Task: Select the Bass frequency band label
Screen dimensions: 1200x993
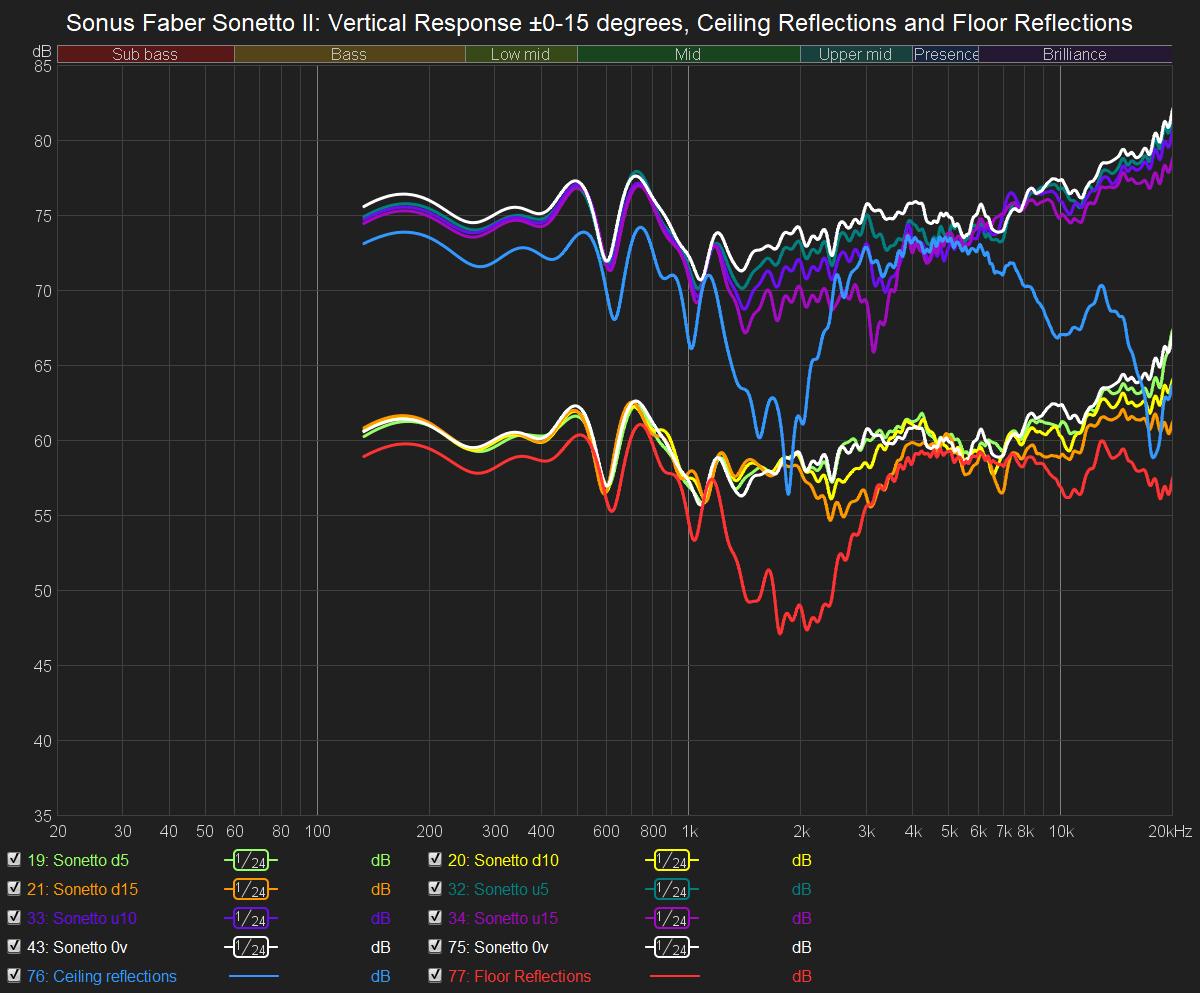Action: [349, 54]
